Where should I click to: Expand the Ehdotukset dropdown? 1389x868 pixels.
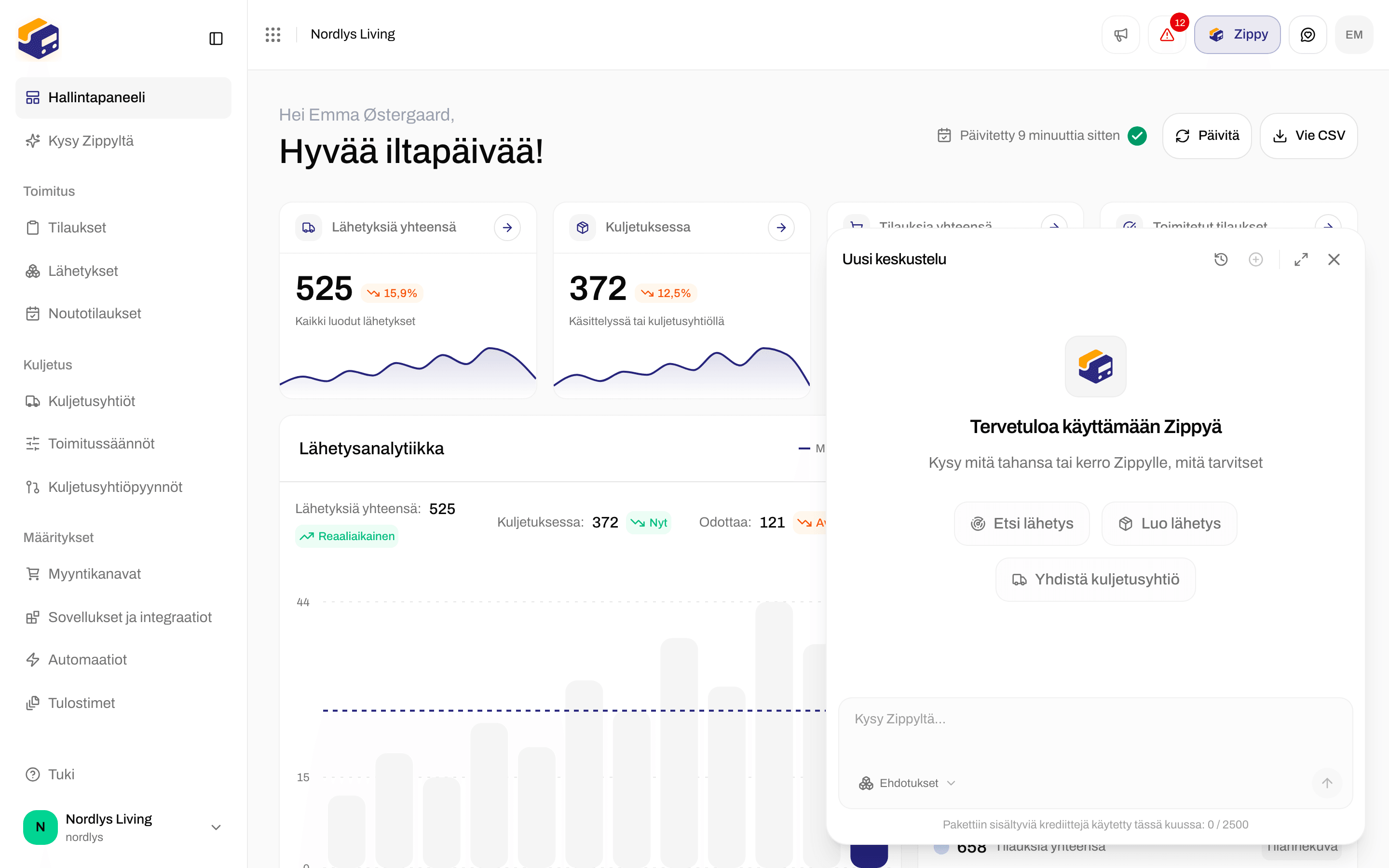click(907, 783)
